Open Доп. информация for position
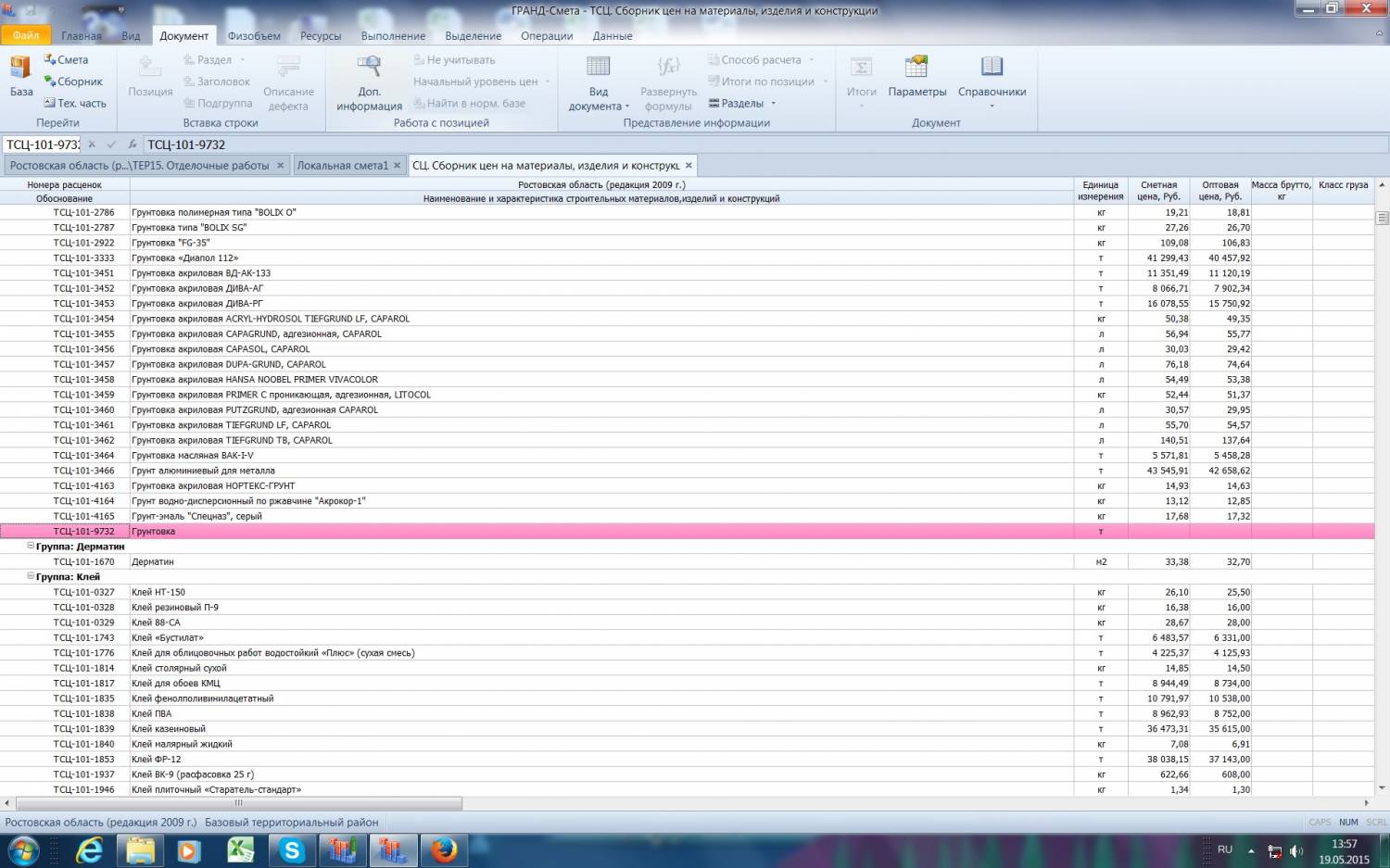 (x=369, y=82)
